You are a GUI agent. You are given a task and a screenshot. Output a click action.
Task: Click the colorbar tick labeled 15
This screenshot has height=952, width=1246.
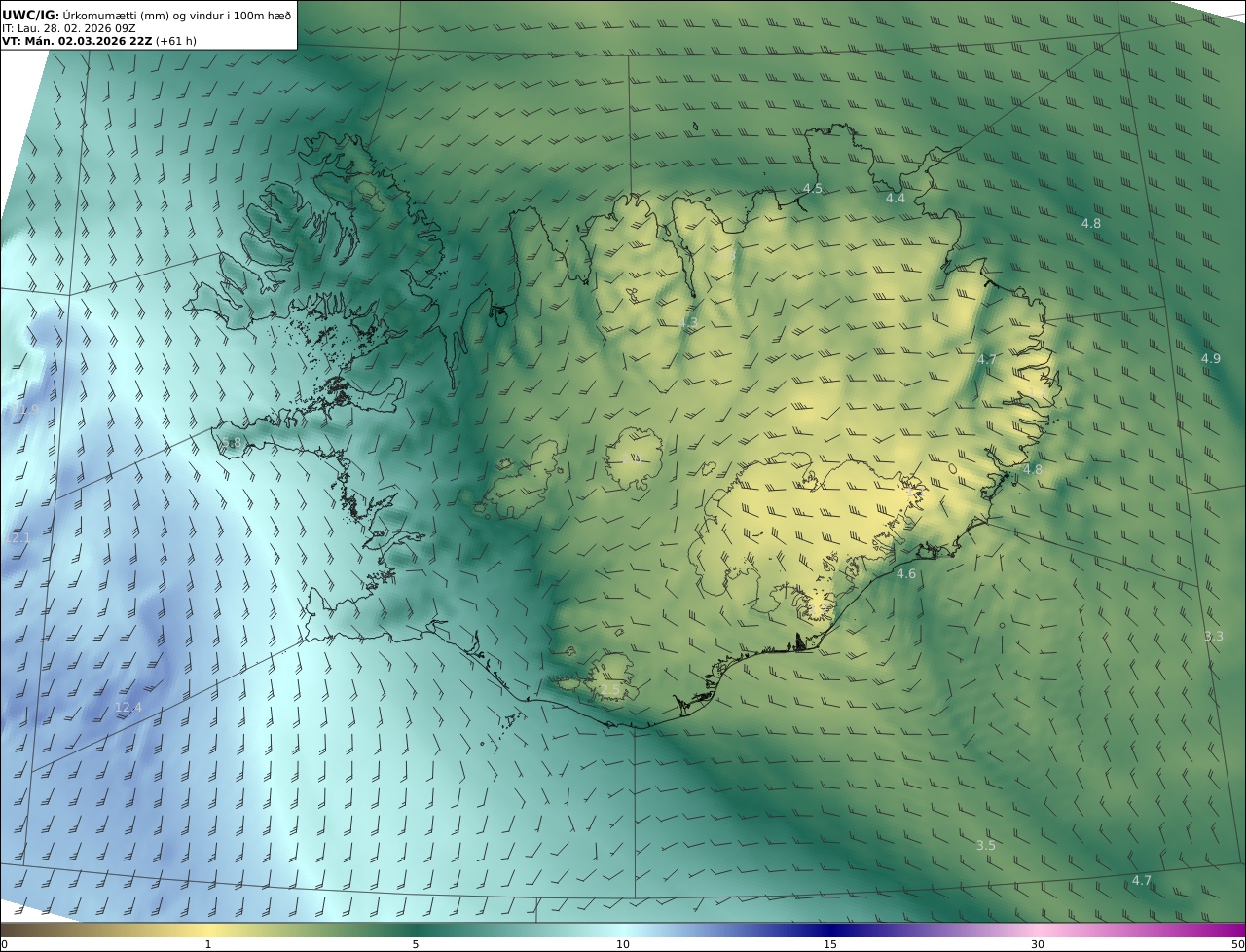[830, 944]
